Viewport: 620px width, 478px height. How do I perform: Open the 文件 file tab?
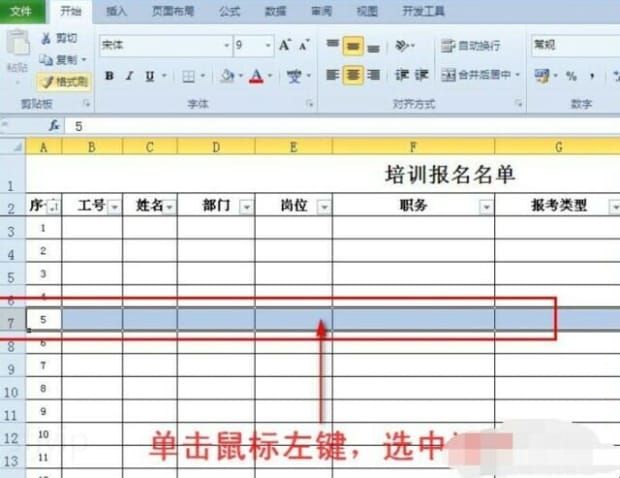21,11
